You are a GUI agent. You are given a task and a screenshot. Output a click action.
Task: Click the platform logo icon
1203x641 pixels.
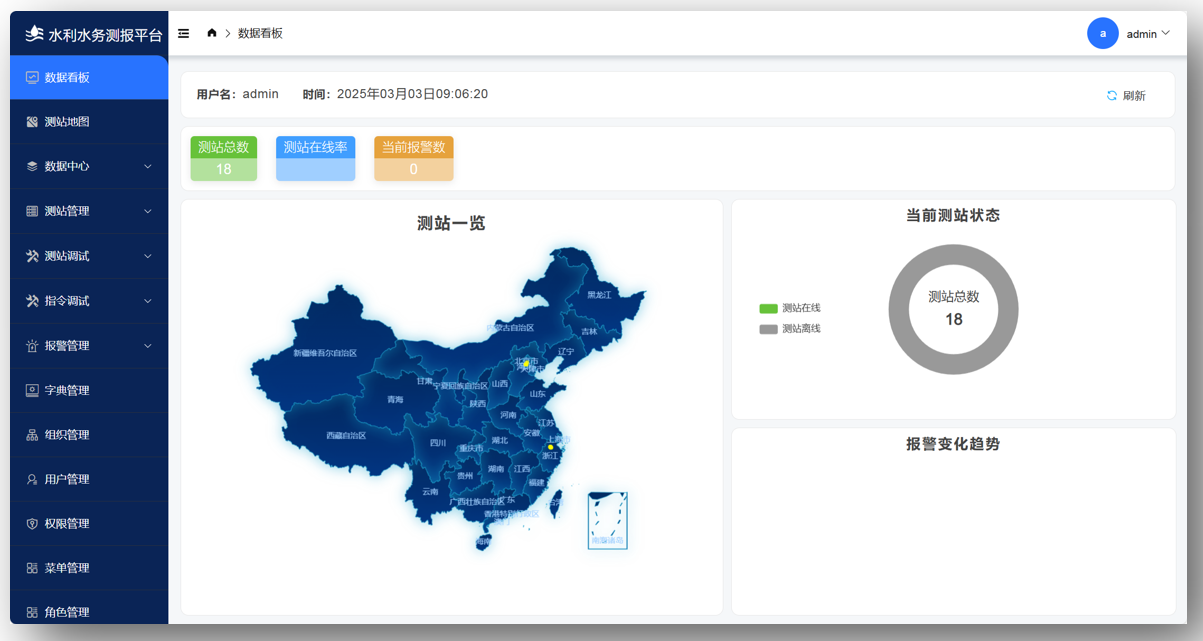pos(34,34)
